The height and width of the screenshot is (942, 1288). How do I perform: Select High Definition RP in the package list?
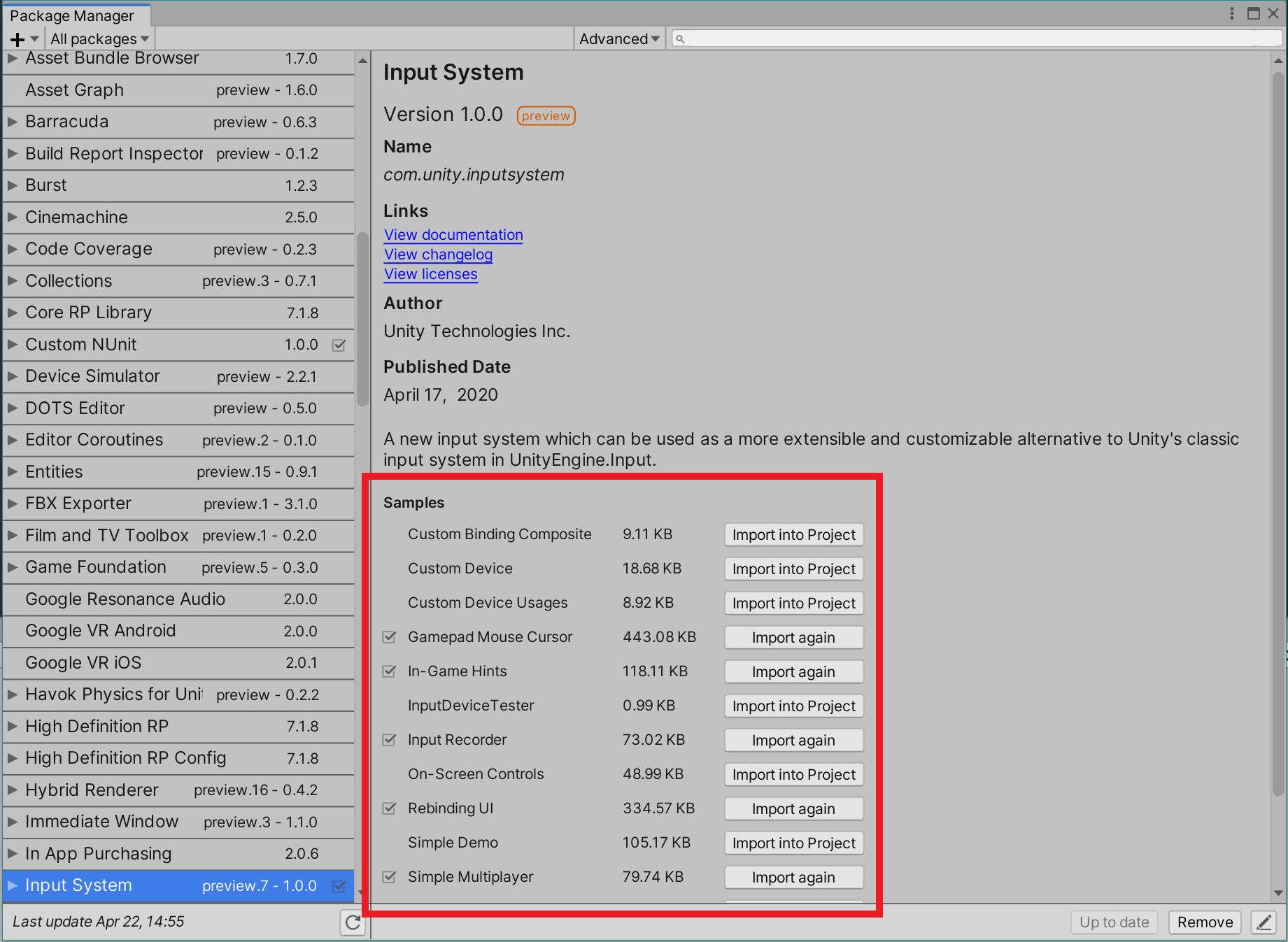(x=97, y=727)
